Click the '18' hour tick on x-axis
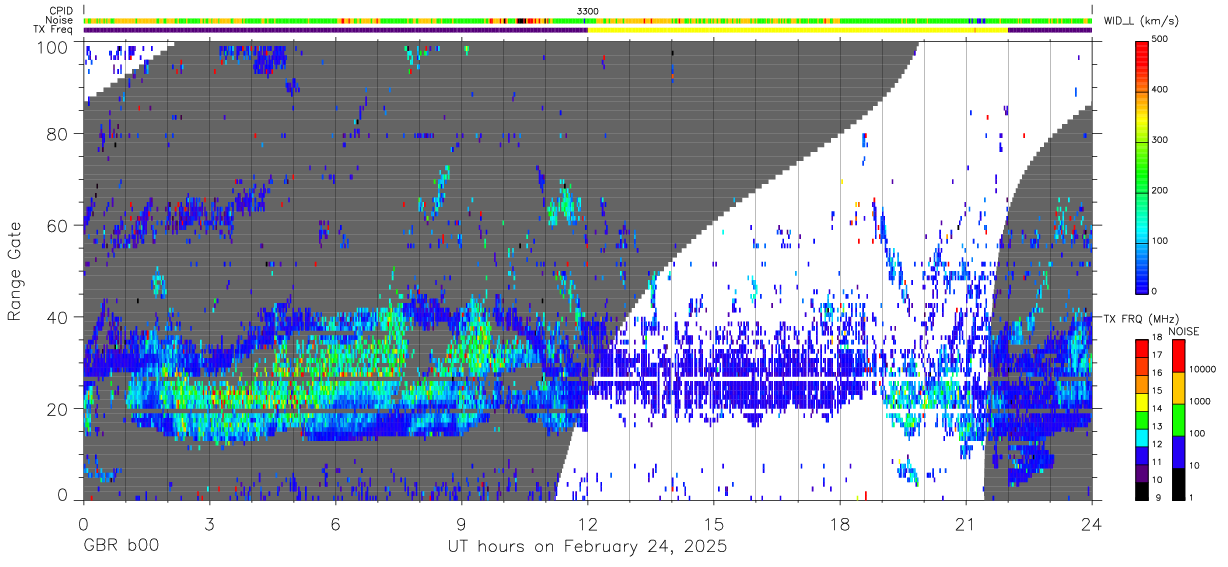Screen dimensions: 1228x567 pyautogui.click(x=840, y=523)
